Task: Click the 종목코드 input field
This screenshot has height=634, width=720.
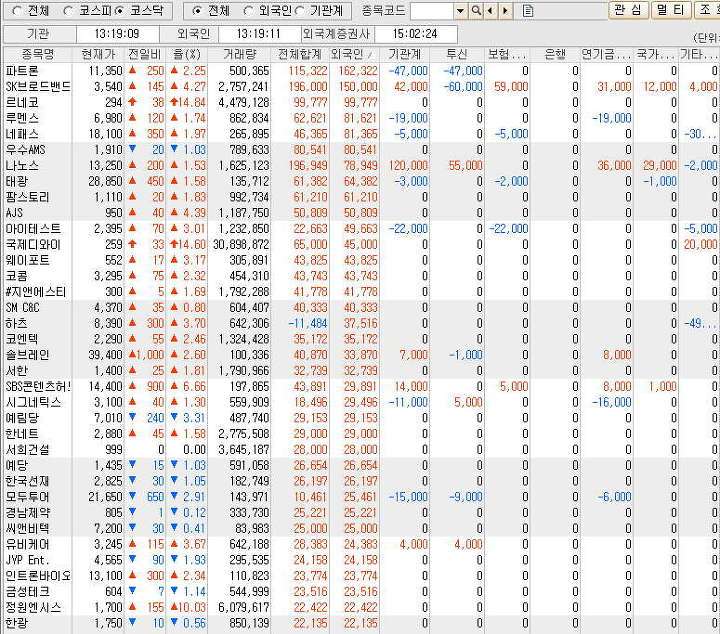Action: pos(432,11)
